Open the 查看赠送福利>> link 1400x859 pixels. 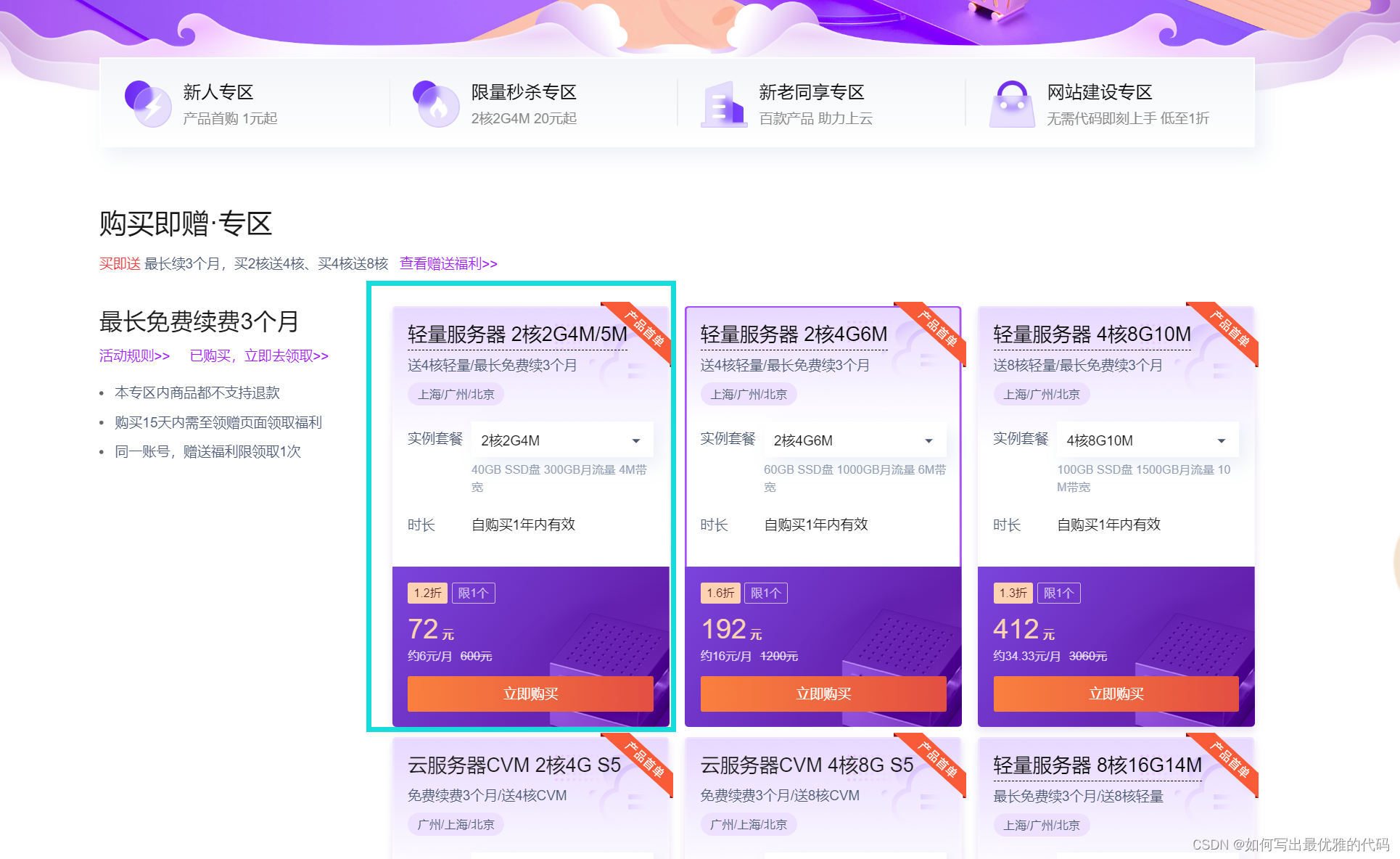[x=448, y=263]
